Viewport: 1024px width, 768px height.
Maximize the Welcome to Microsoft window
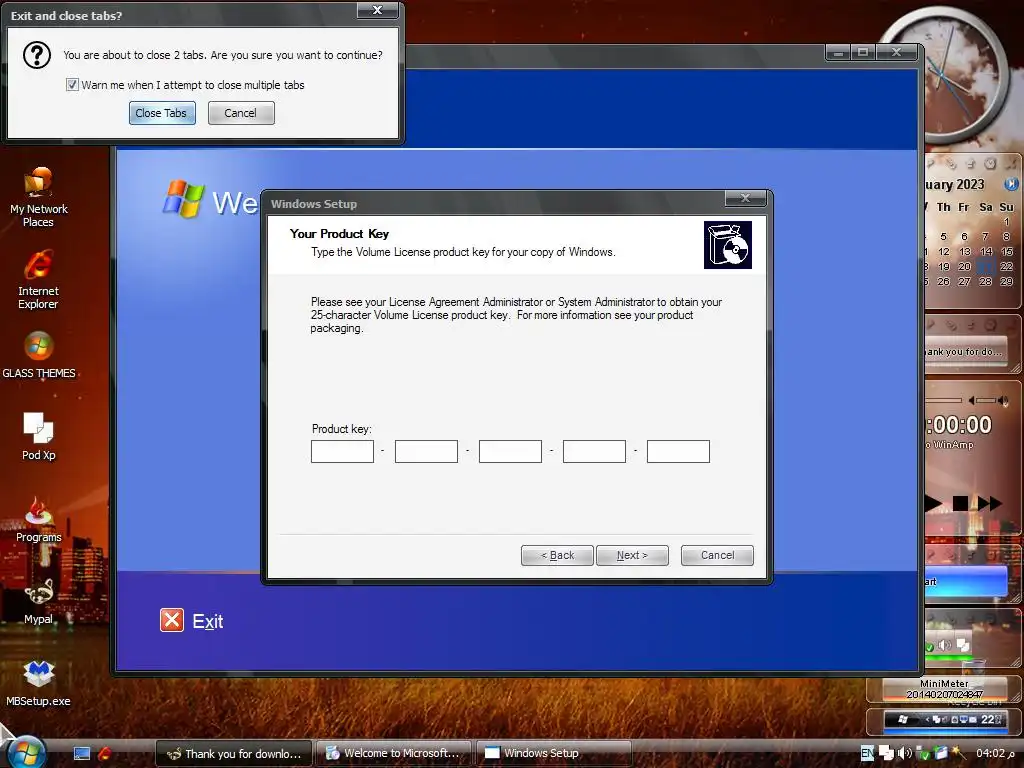click(x=863, y=52)
